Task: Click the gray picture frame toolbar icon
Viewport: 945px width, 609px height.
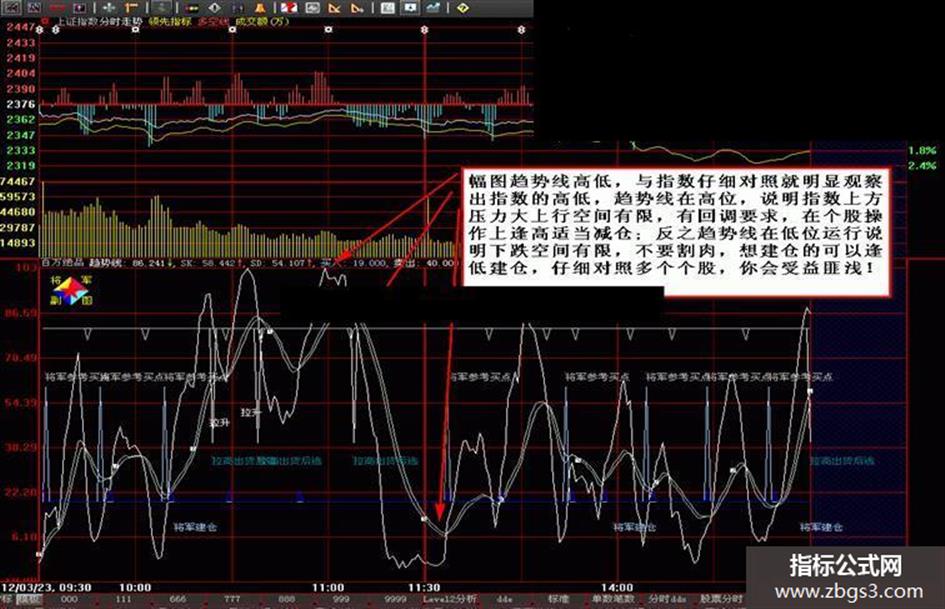Action: point(312,8)
